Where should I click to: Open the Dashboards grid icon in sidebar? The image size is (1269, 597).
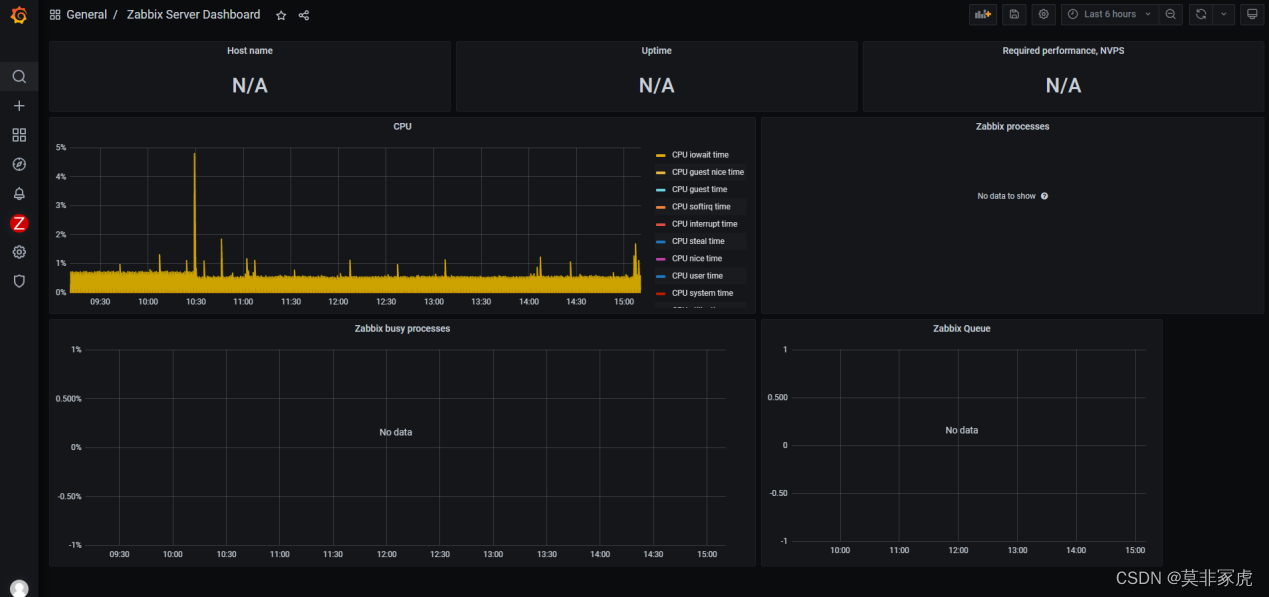pyautogui.click(x=19, y=135)
